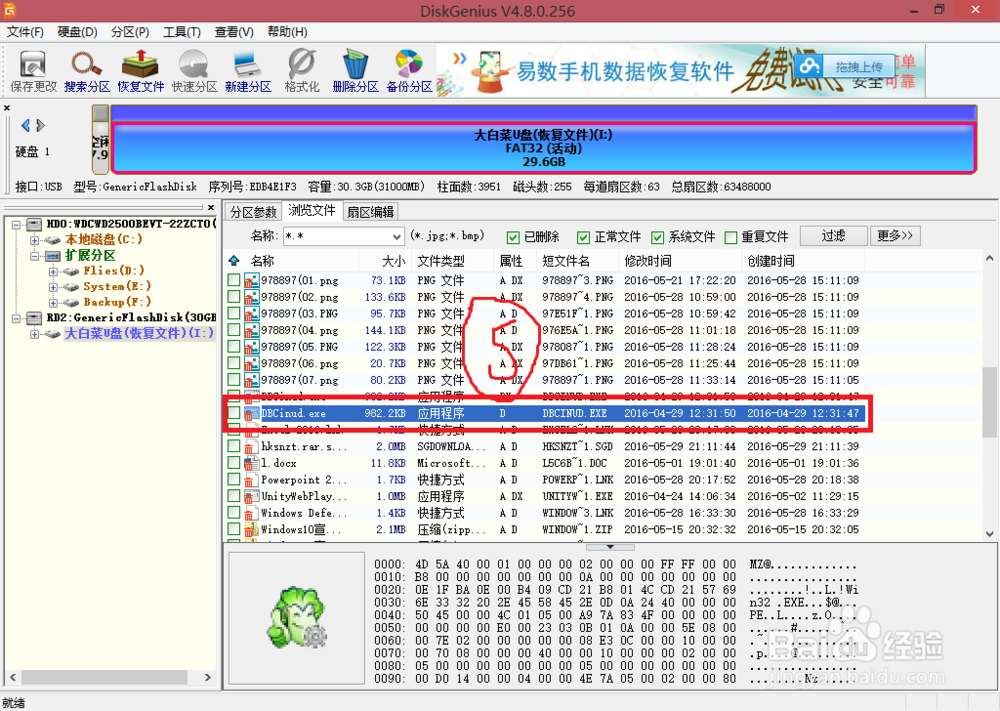Switch to the 分区参数 tab
This screenshot has height=711, width=1000.
click(x=253, y=212)
